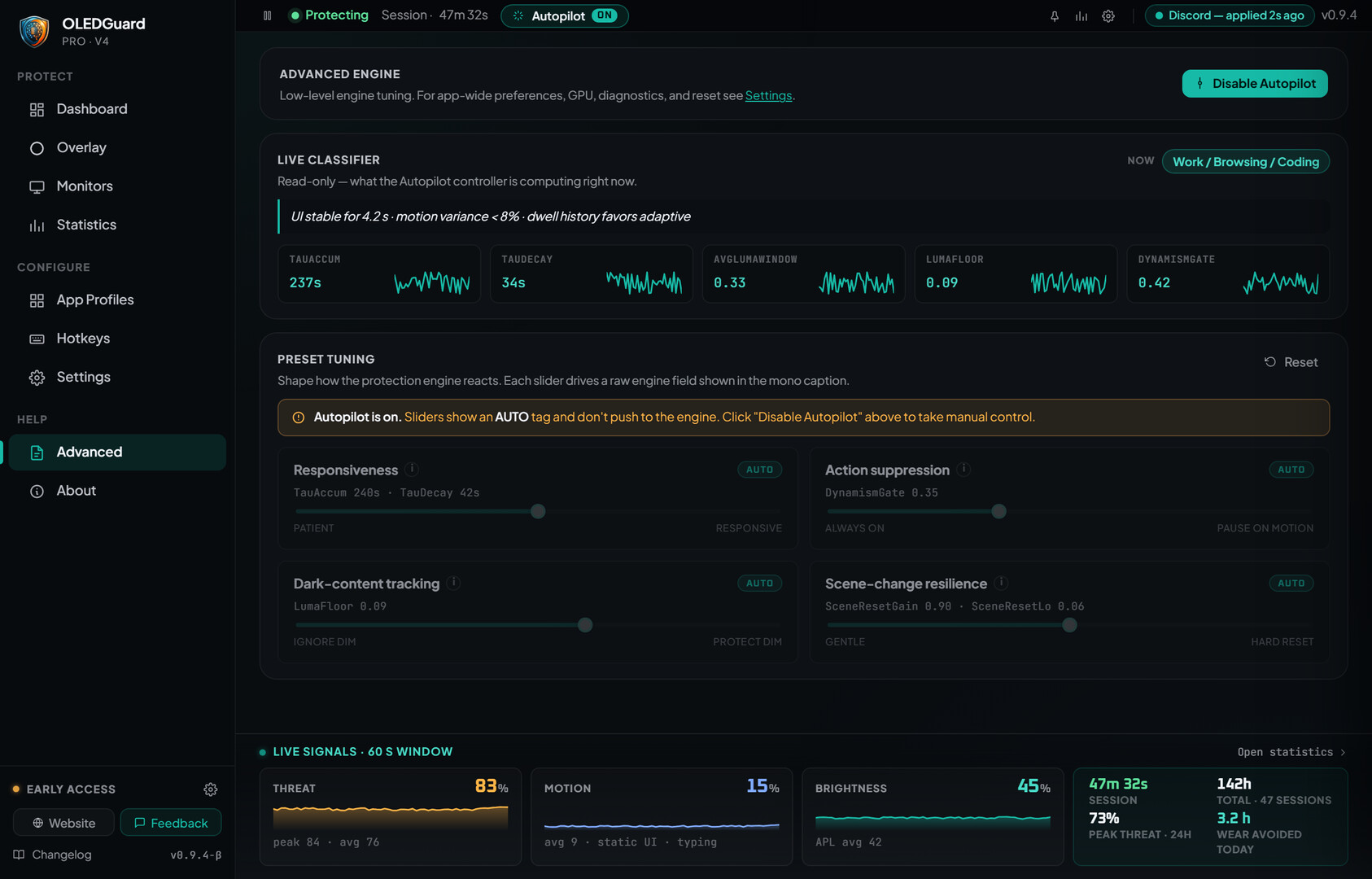Viewport: 1372px width, 879px height.
Task: Show info for Action suppression
Action: pos(963,469)
